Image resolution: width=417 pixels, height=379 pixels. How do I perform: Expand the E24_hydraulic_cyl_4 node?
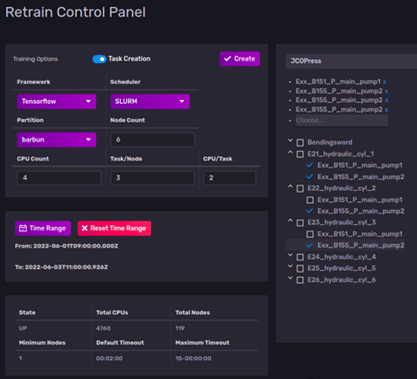[x=290, y=255]
